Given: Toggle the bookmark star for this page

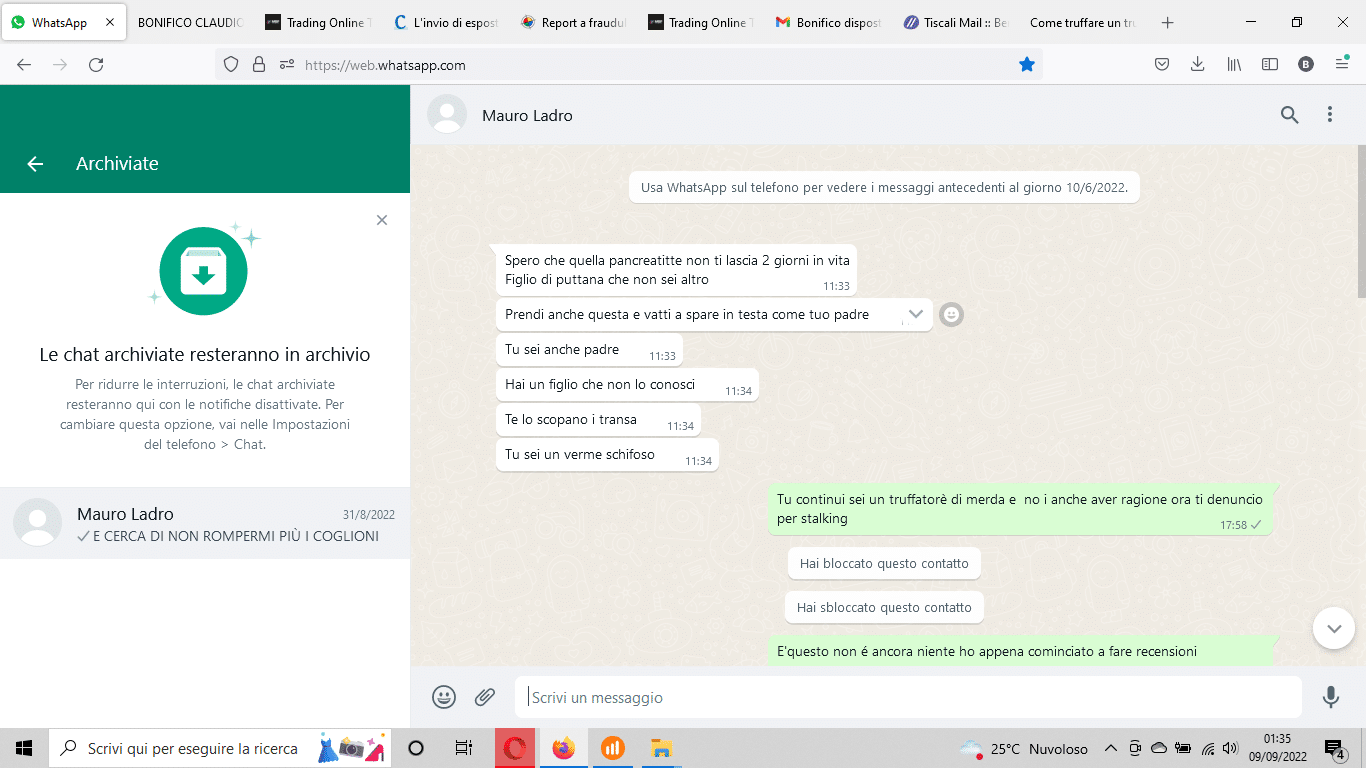Looking at the screenshot, I should 1026,65.
